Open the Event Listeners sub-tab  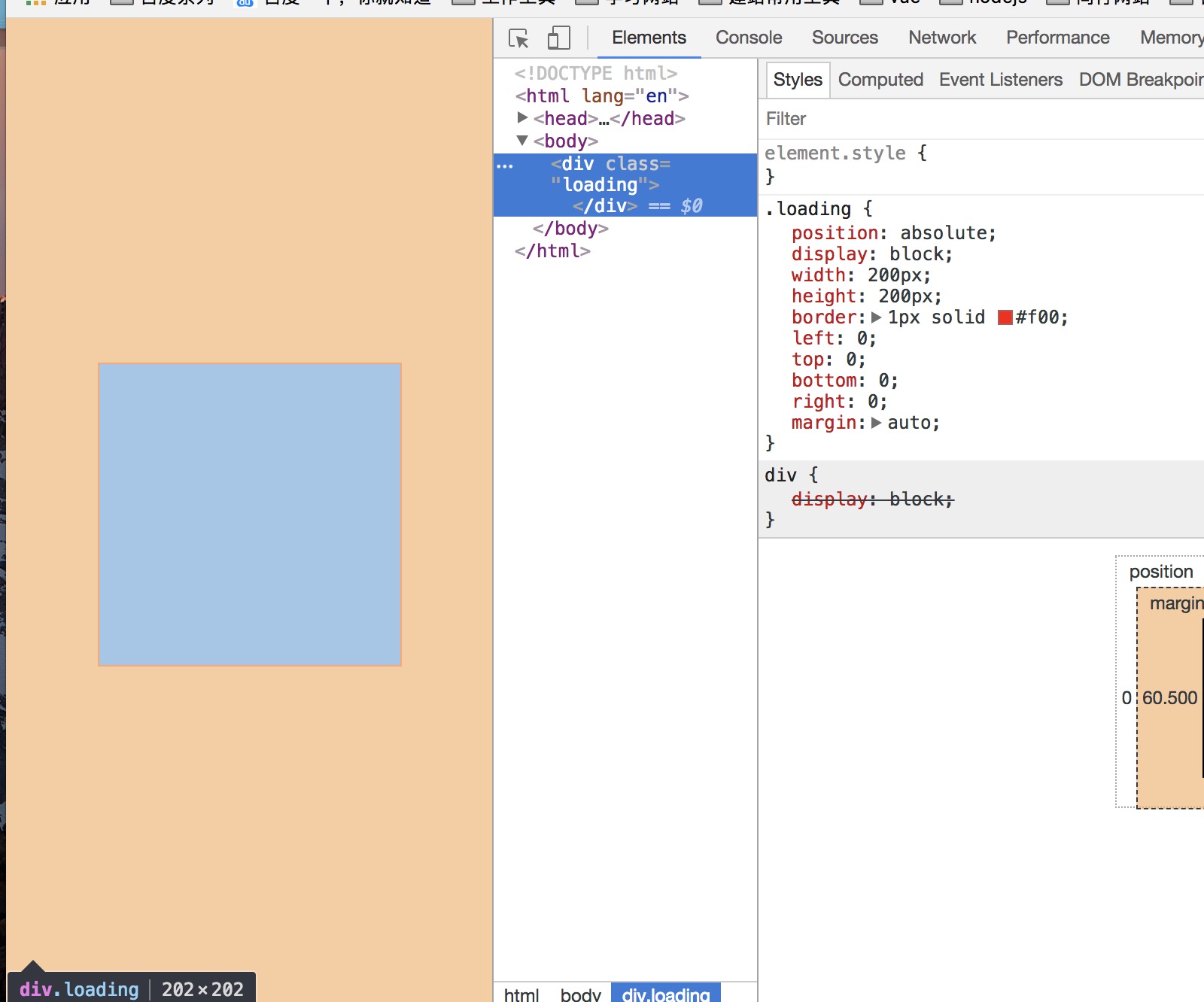pyautogui.click(x=1000, y=80)
